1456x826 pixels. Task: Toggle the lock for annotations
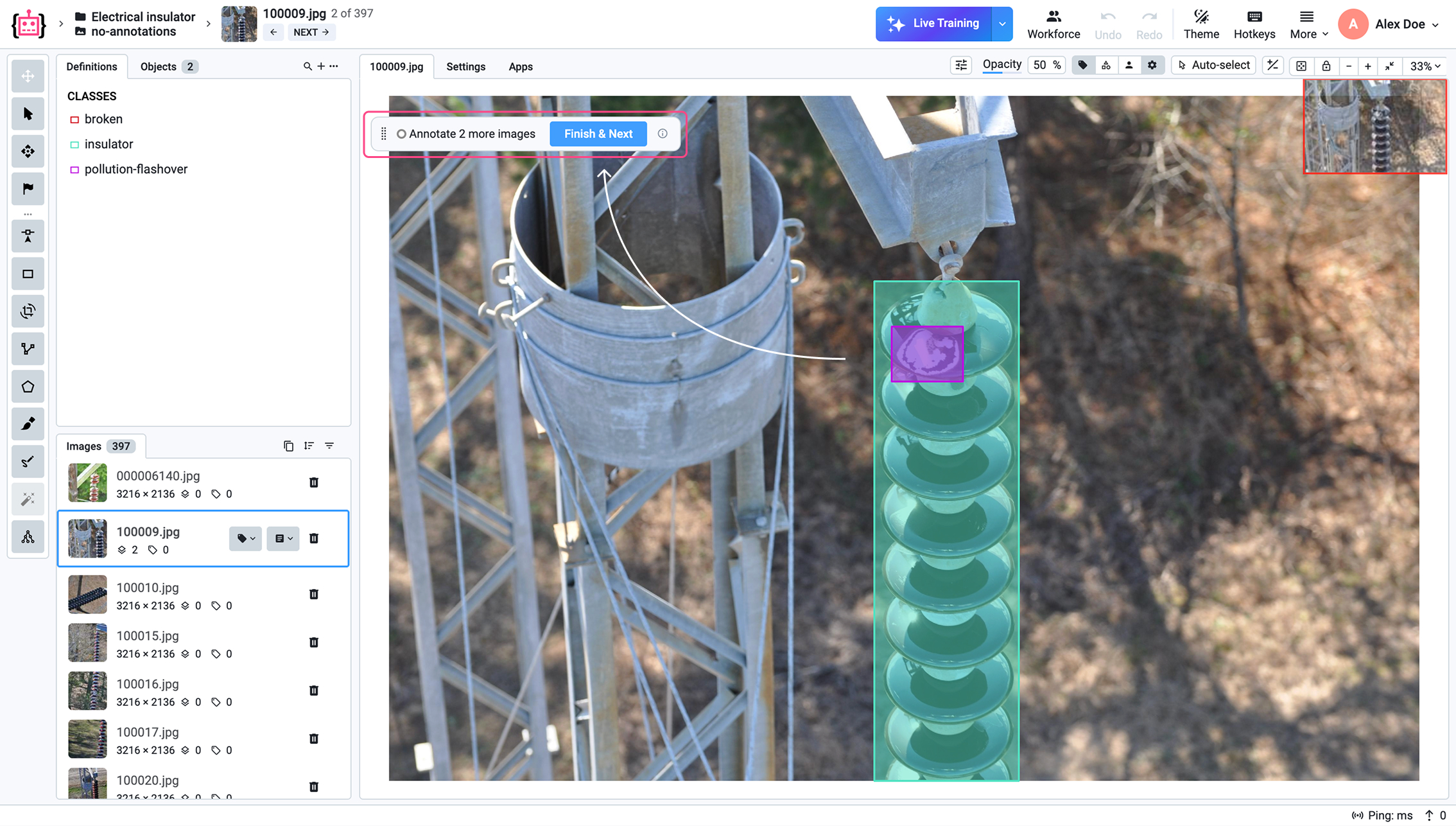click(1326, 66)
